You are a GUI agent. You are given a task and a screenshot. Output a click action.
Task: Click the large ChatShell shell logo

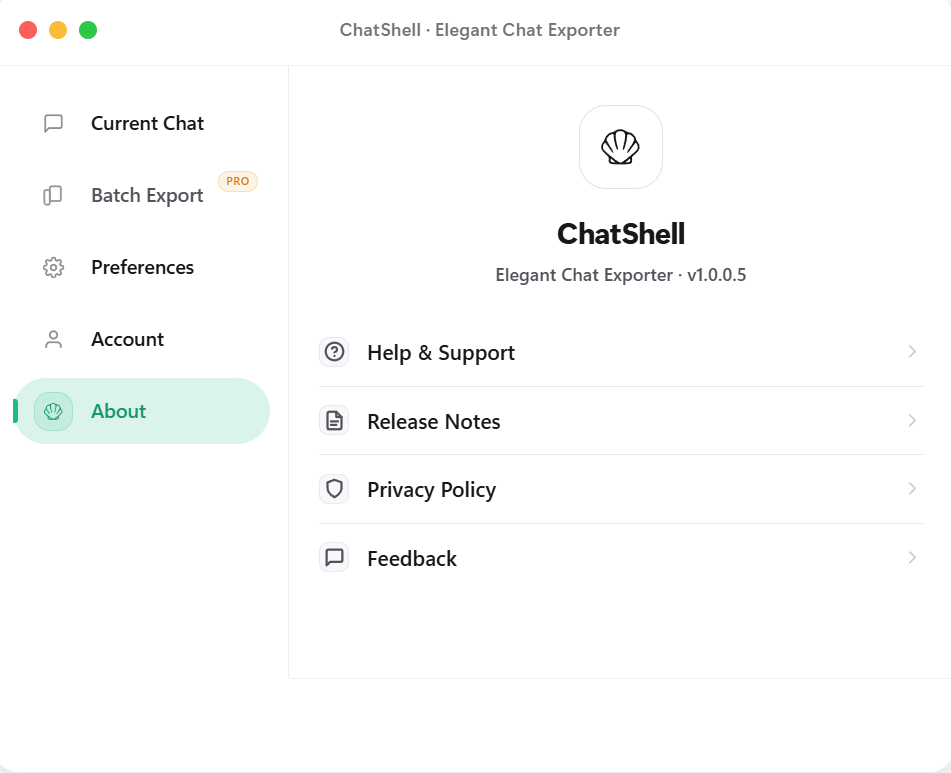(x=621, y=146)
